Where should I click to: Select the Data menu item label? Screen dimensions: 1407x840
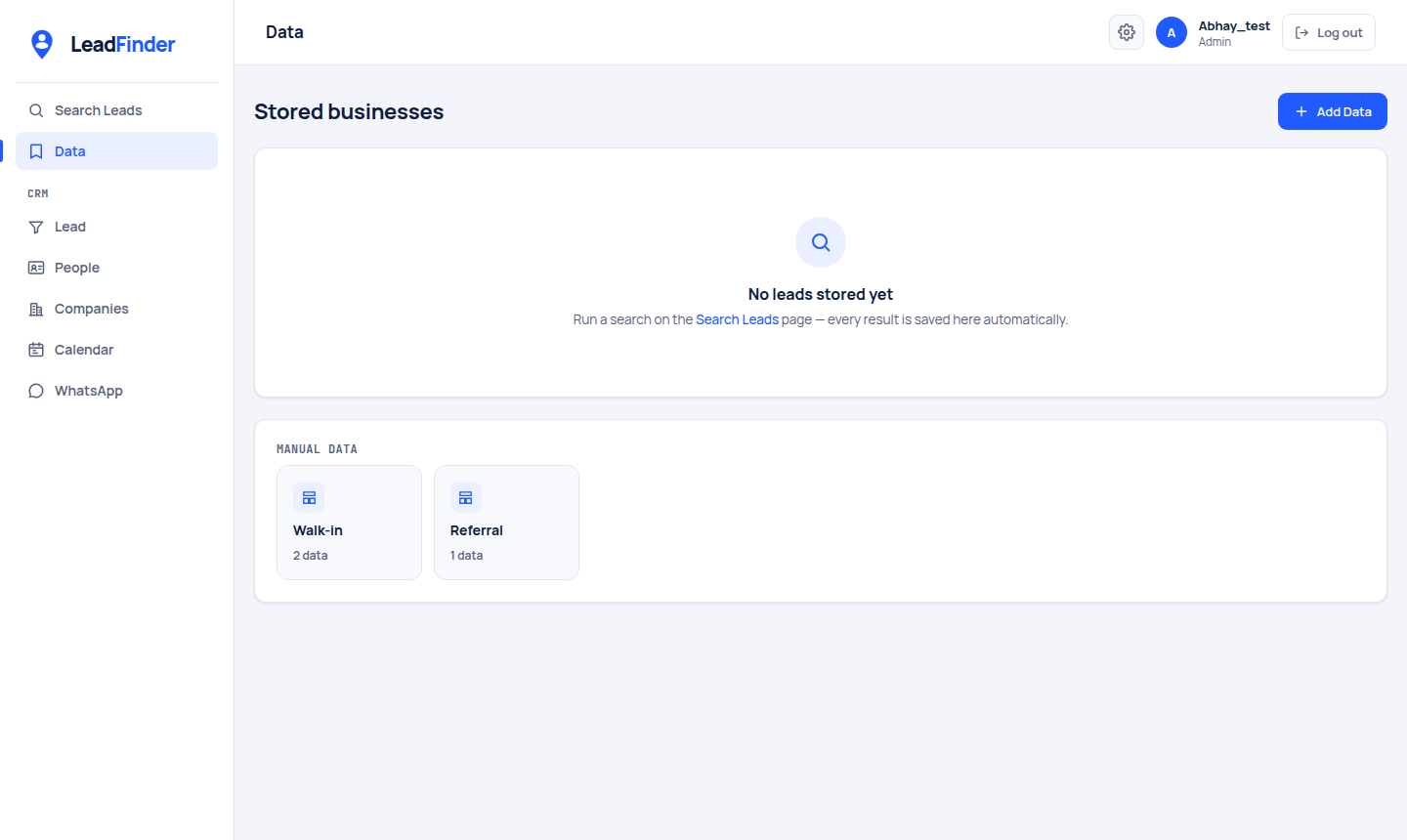(70, 151)
